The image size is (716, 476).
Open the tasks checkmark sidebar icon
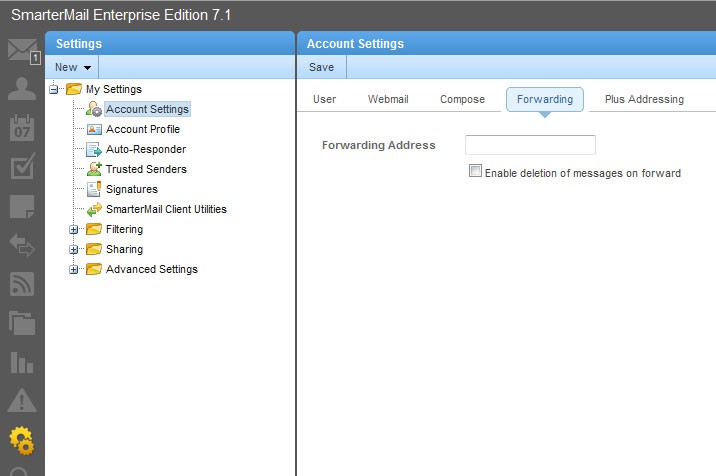click(x=22, y=167)
